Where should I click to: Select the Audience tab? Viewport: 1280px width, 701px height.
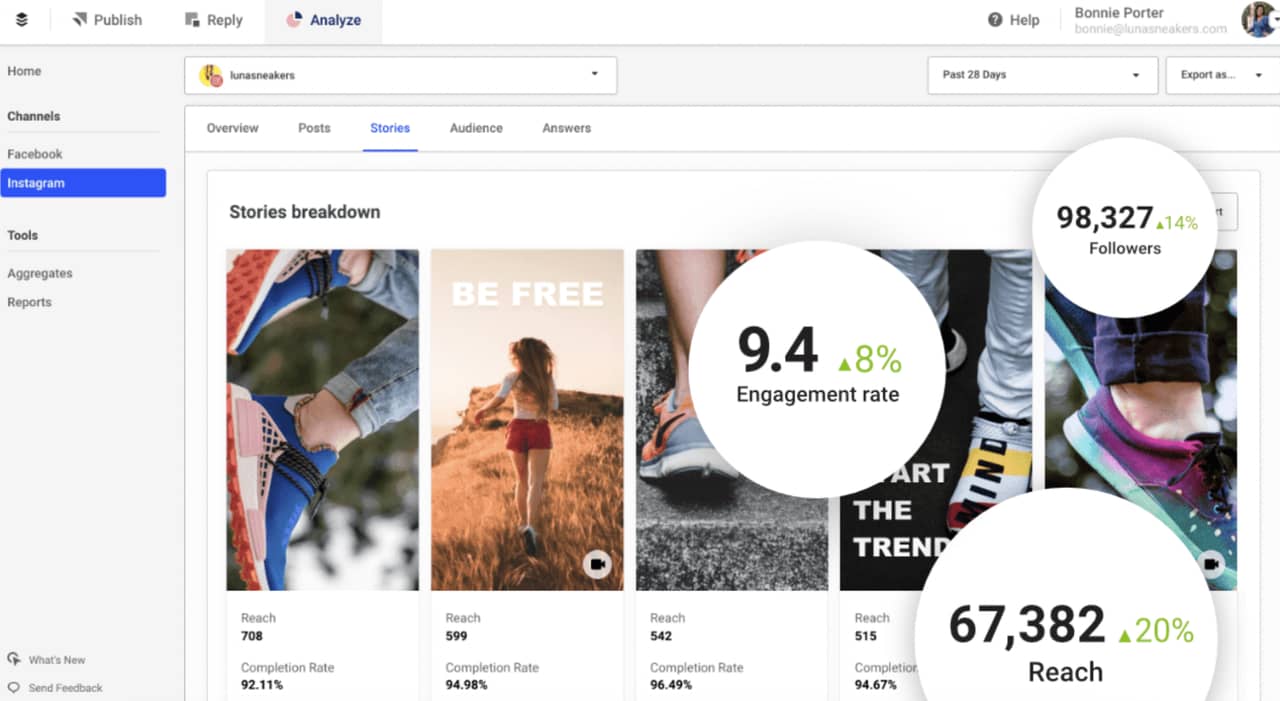coord(476,128)
